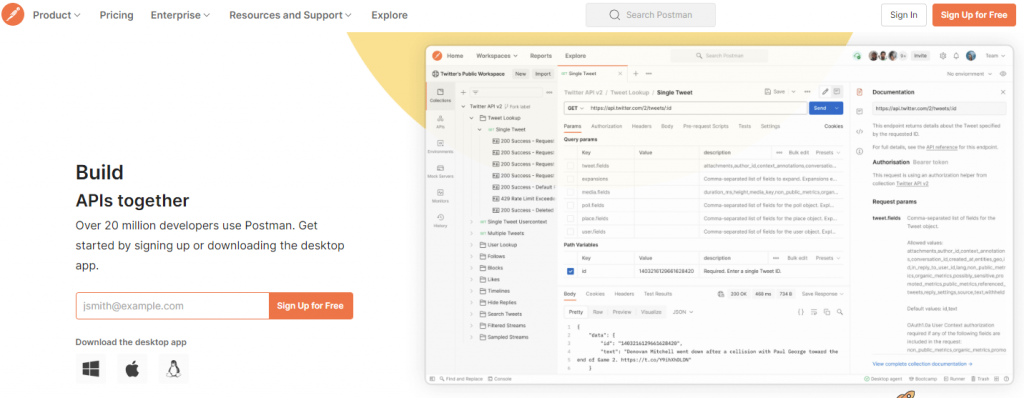
Task: Click the Invite button in app header
Action: tap(920, 56)
